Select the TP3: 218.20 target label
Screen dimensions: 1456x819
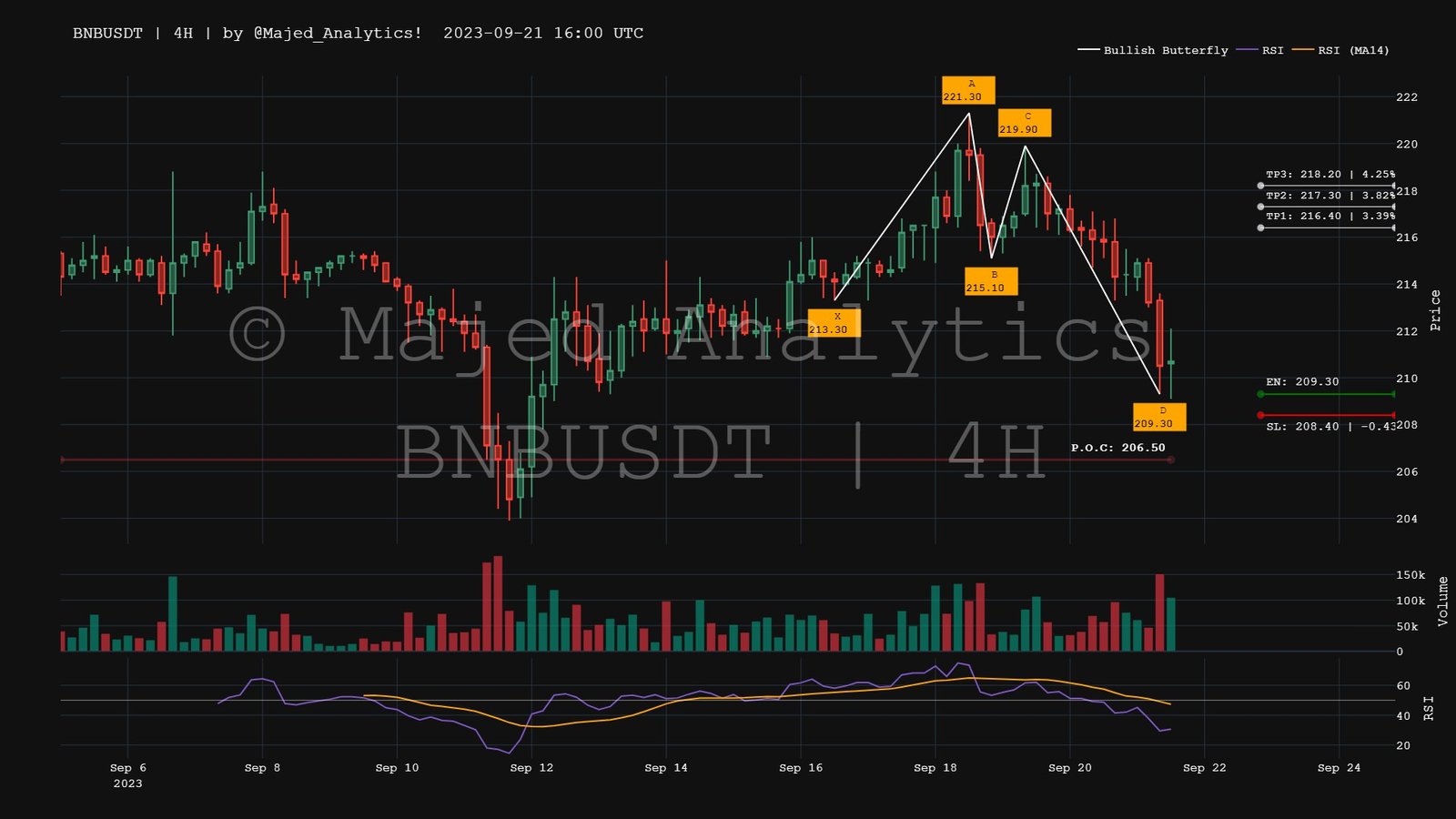pyautogui.click(x=1330, y=174)
